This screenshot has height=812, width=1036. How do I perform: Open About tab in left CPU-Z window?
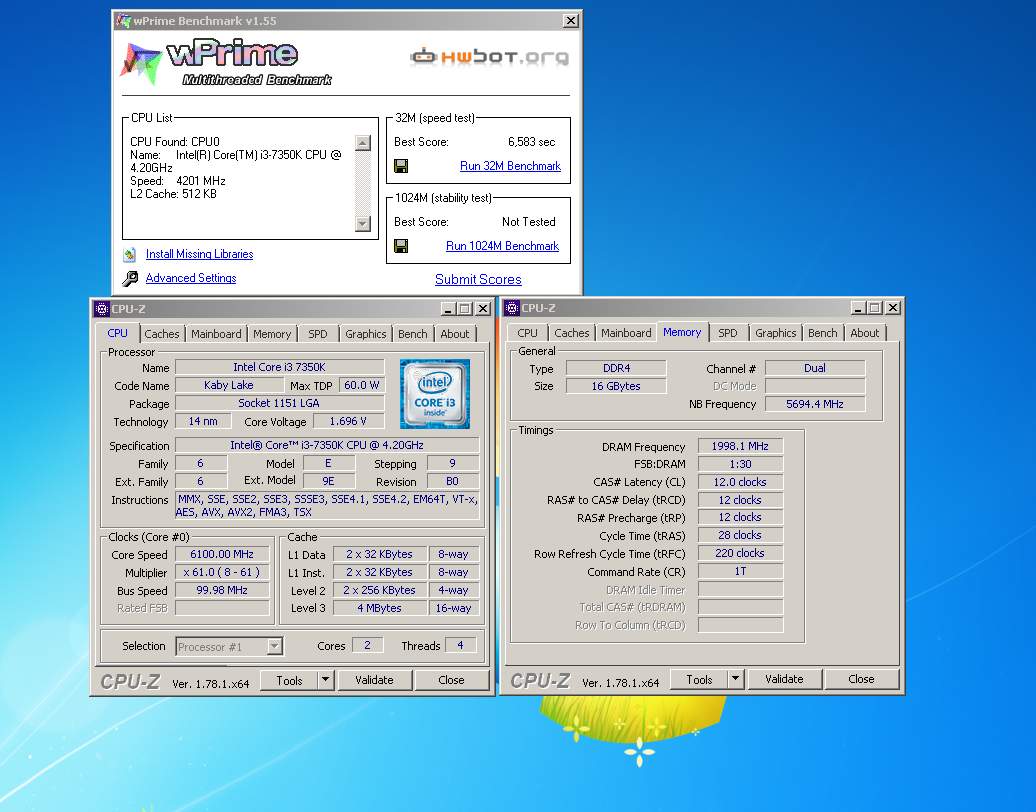455,334
